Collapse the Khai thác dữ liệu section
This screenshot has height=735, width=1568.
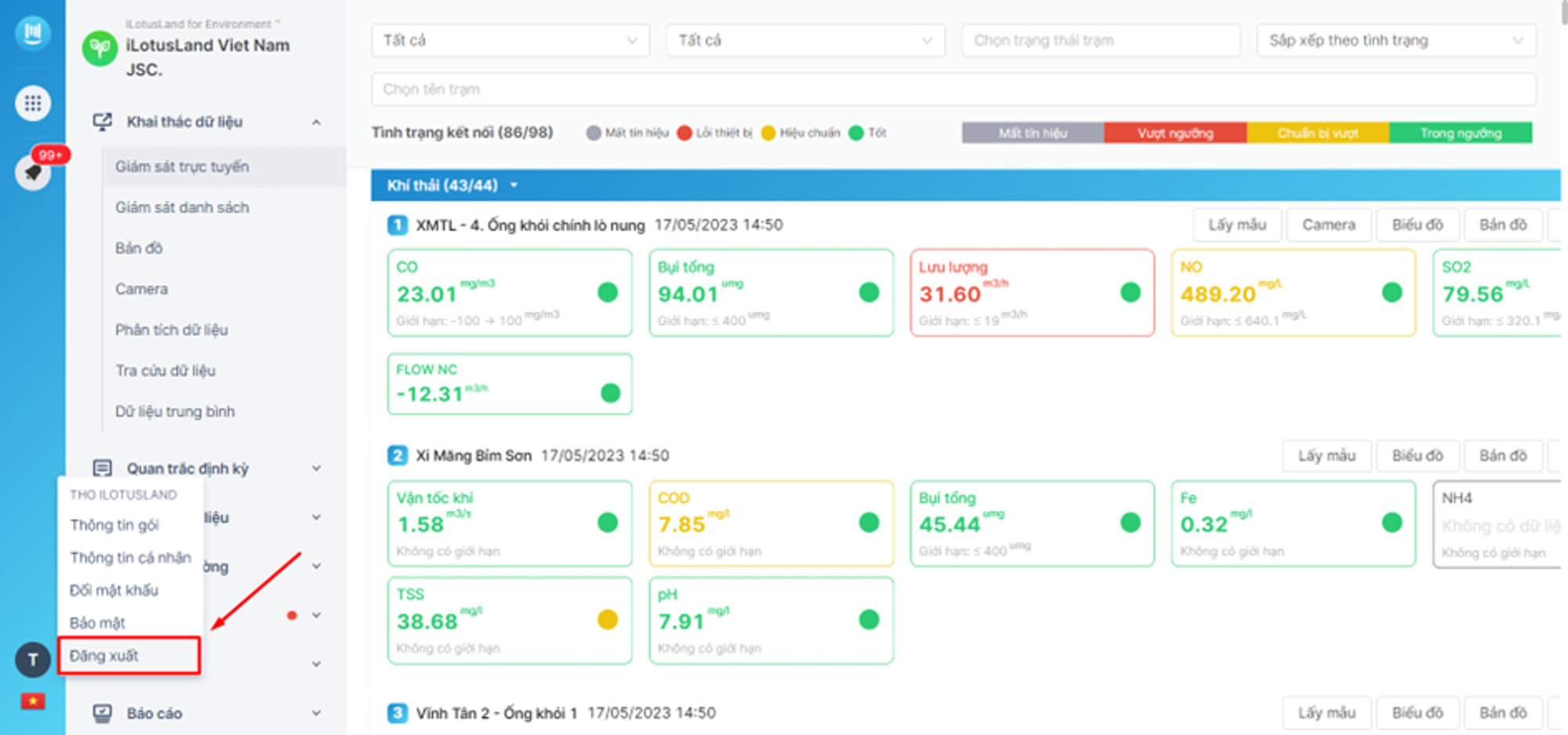point(316,122)
